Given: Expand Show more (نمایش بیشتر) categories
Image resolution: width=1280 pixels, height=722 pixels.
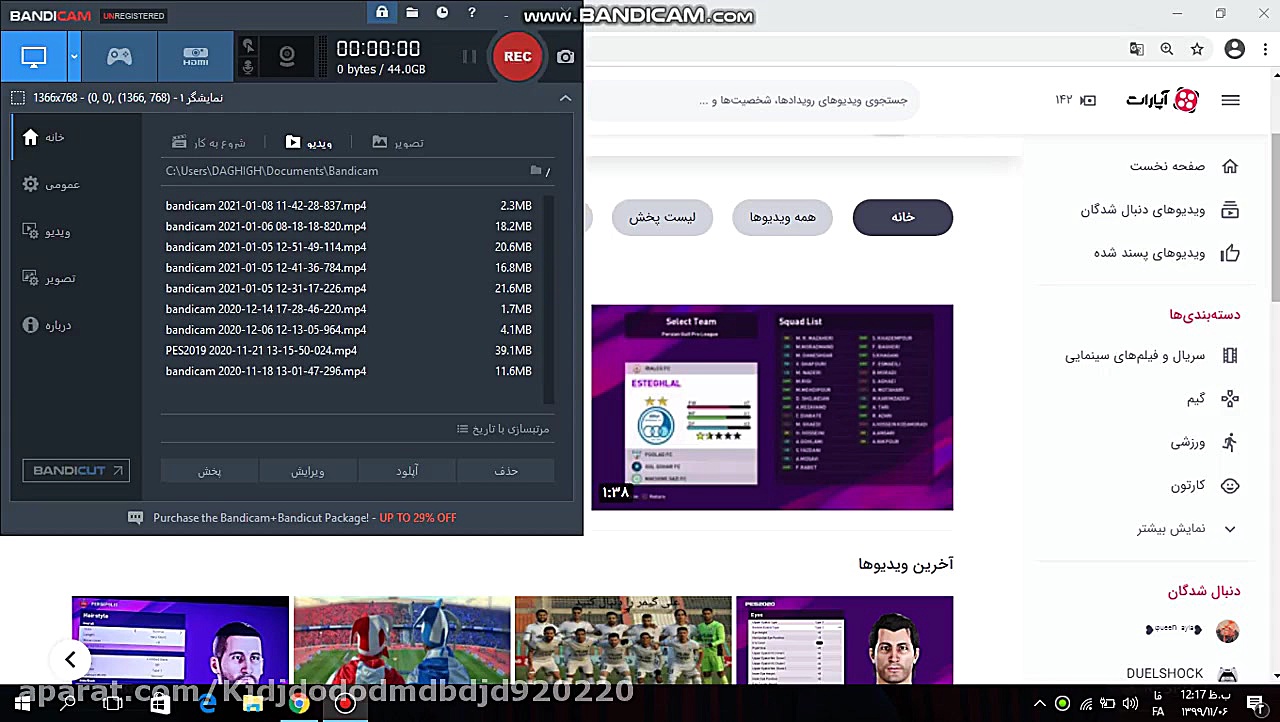Looking at the screenshot, I should [1187, 529].
